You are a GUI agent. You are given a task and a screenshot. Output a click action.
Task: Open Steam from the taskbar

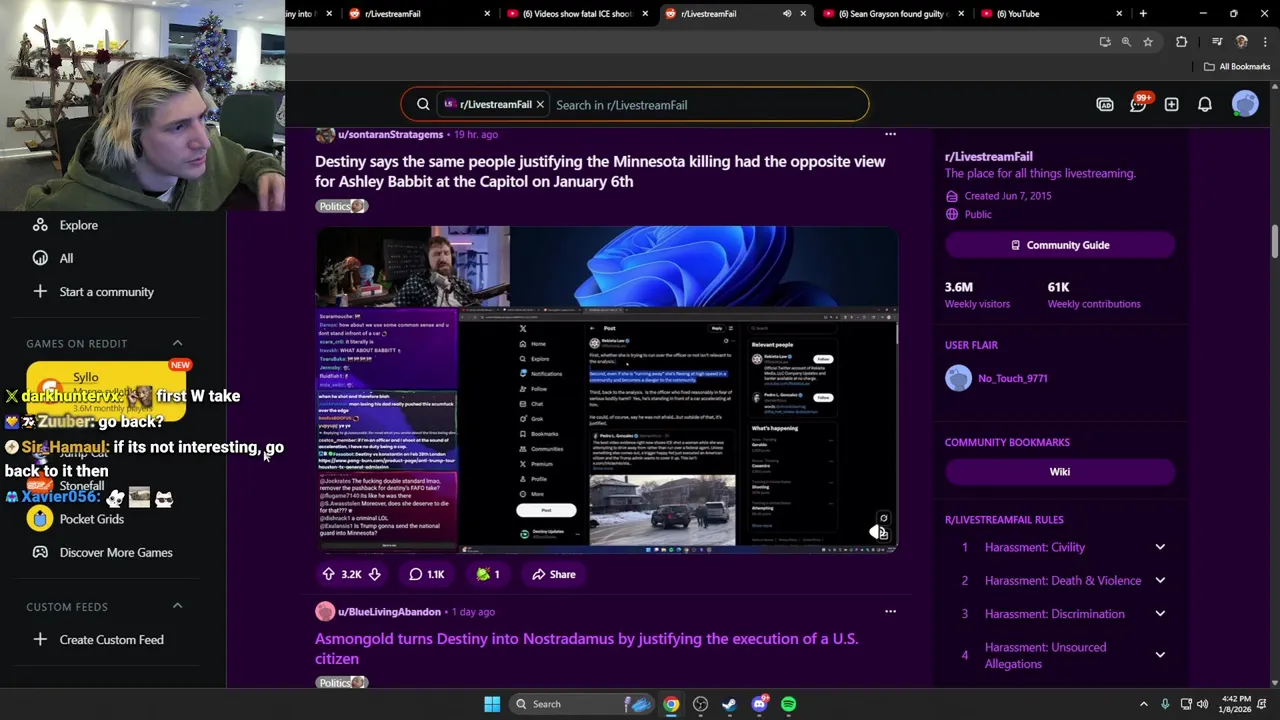coord(729,704)
